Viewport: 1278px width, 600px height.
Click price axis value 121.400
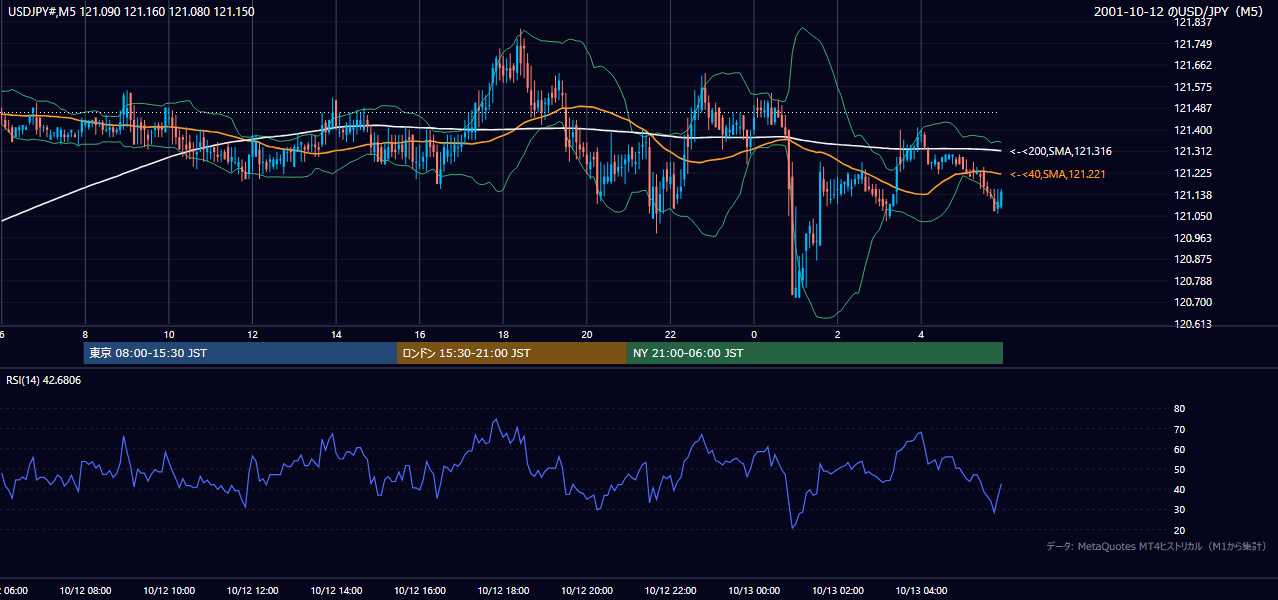click(1193, 130)
